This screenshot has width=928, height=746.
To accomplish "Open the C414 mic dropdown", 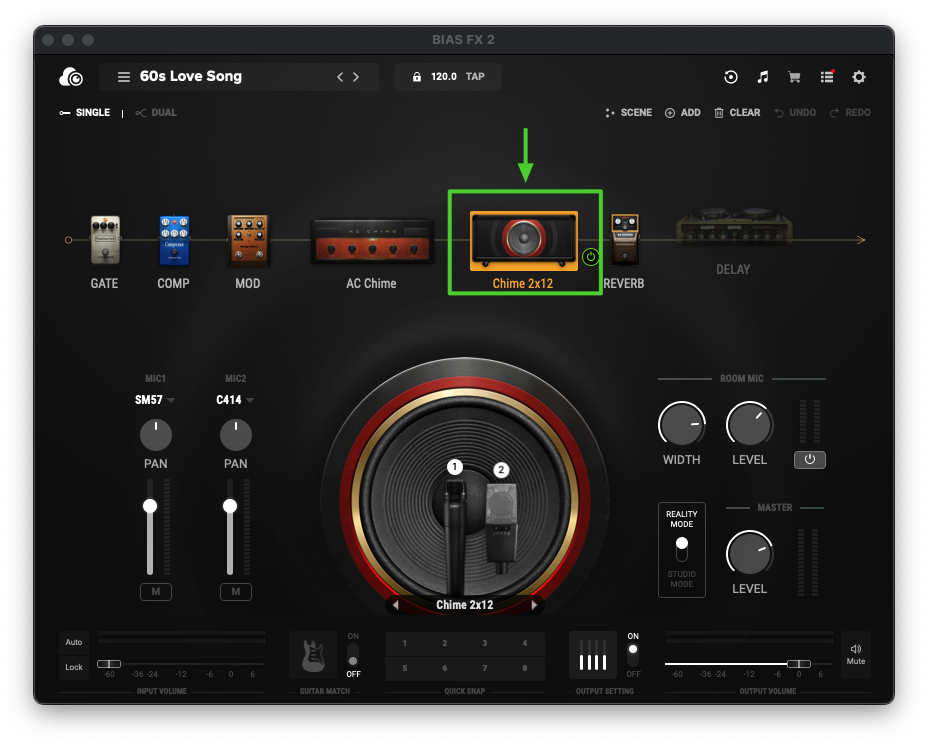I will (x=236, y=400).
